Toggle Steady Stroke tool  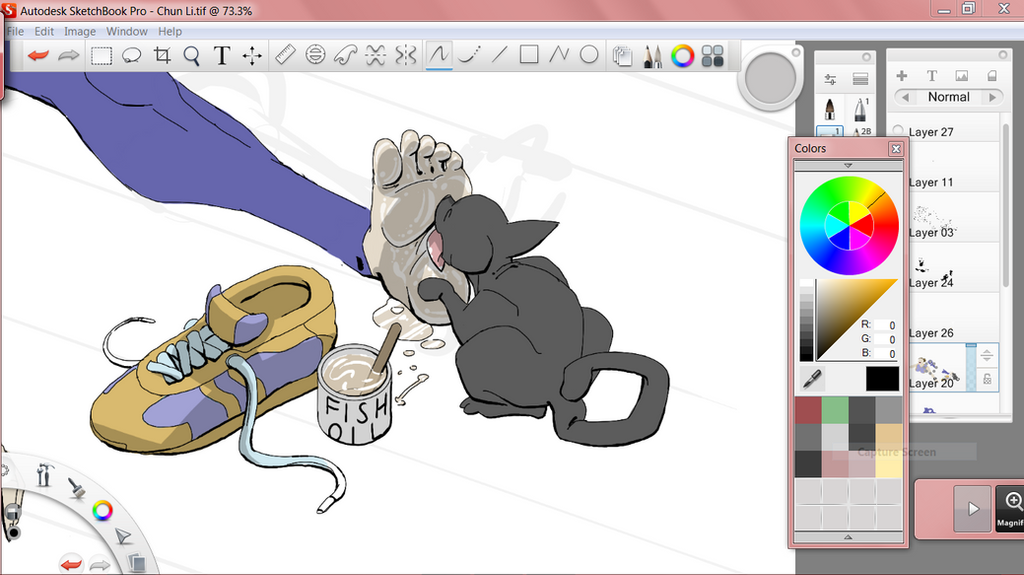click(x=470, y=55)
